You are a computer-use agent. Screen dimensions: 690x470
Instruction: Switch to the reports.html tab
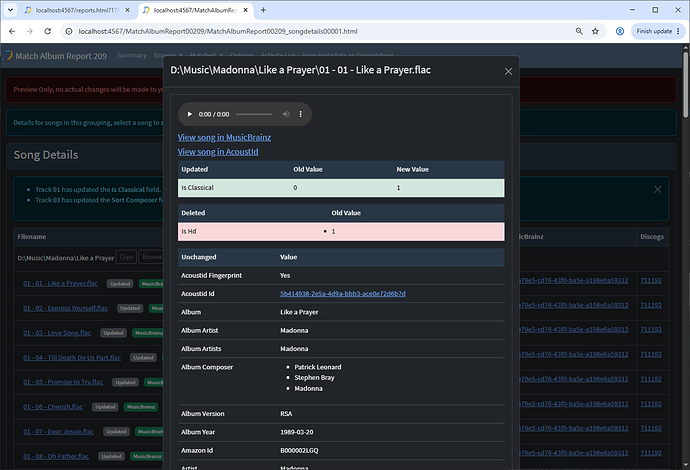coord(77,10)
